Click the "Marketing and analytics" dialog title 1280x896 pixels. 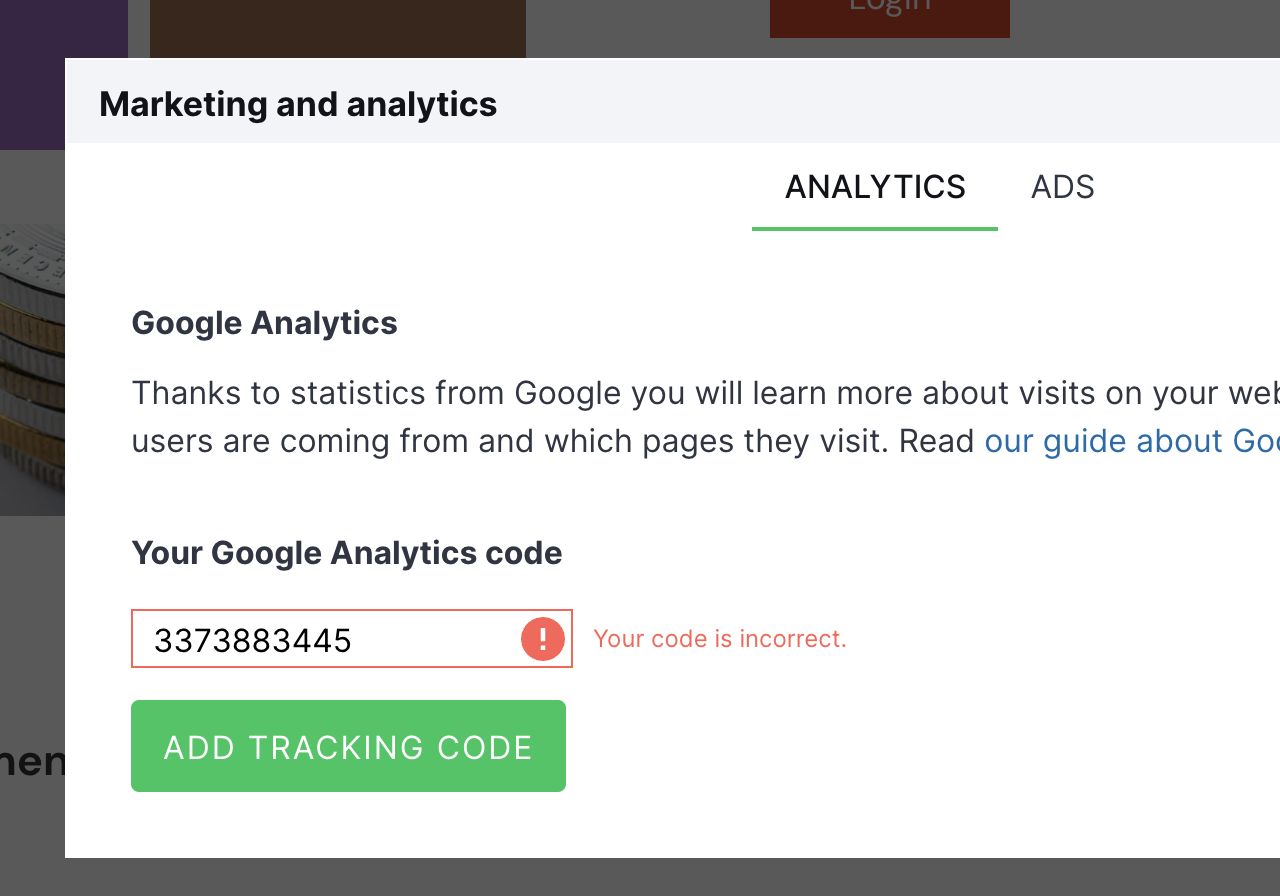(x=298, y=104)
